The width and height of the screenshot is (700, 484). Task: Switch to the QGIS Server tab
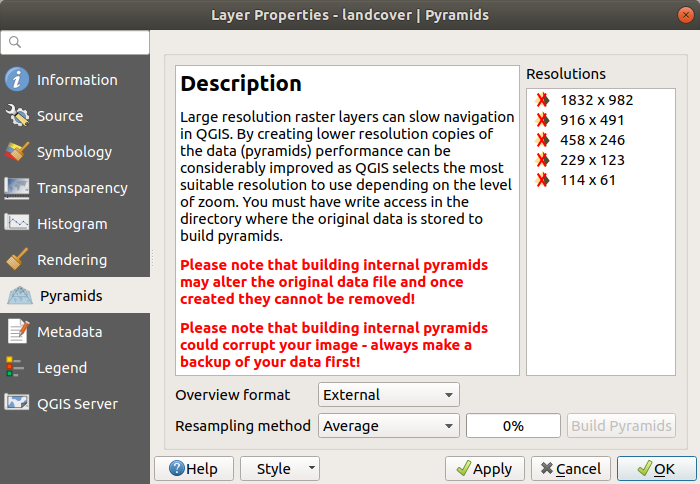click(75, 404)
